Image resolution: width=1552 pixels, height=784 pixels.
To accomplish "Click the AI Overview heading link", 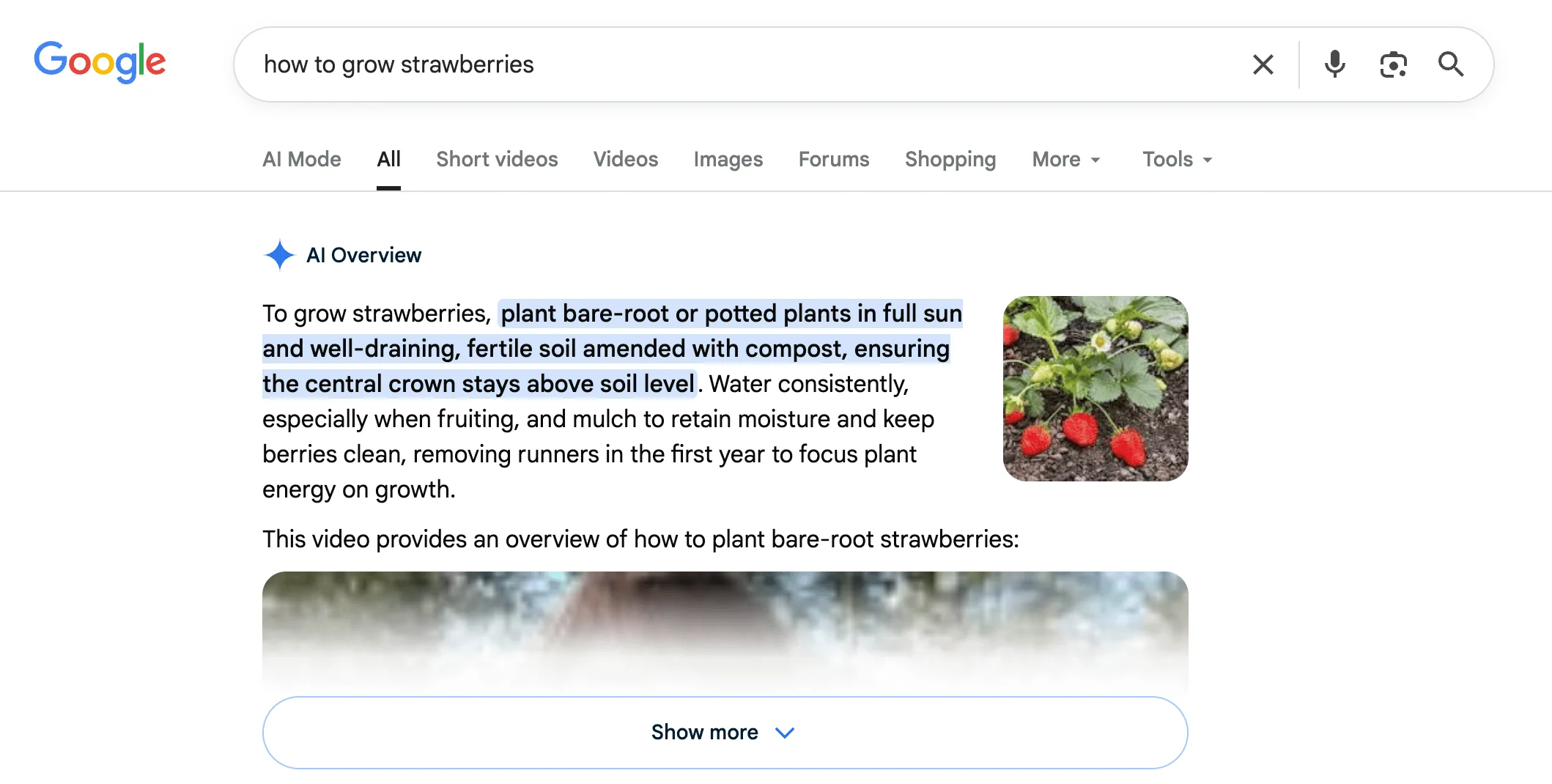I will tap(364, 255).
